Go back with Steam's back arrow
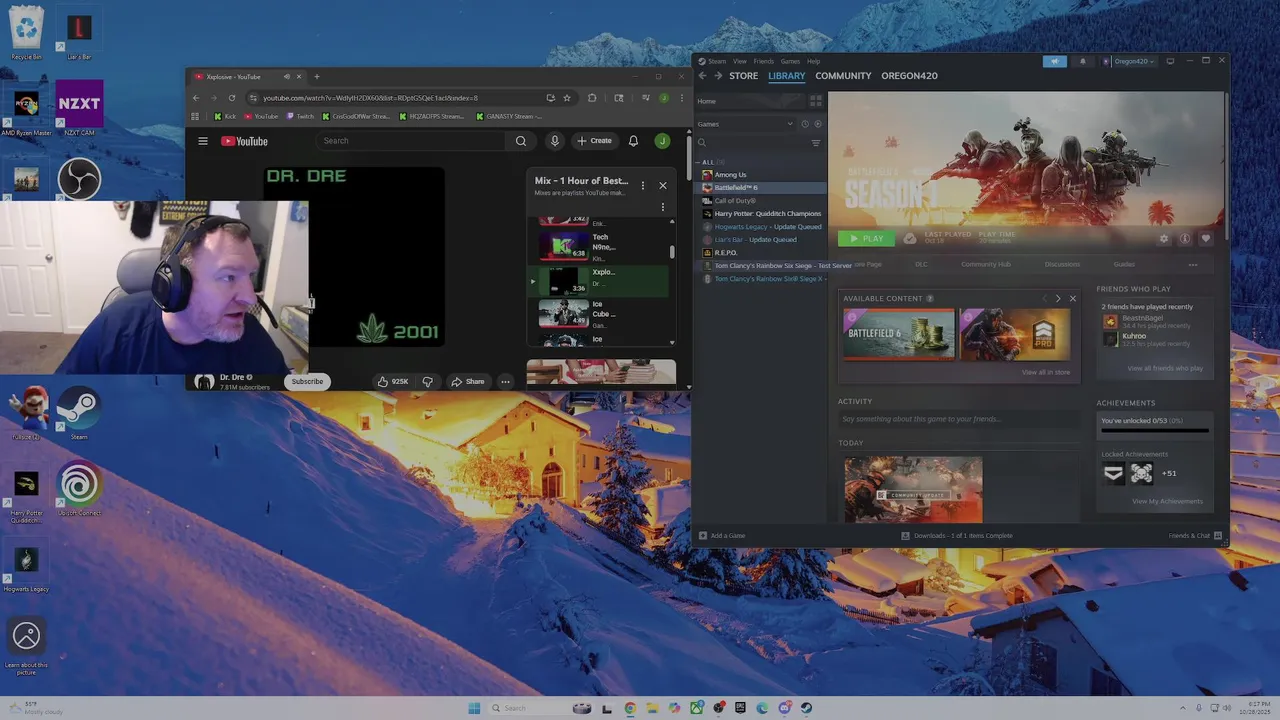Image resolution: width=1280 pixels, height=720 pixels. 702,76
